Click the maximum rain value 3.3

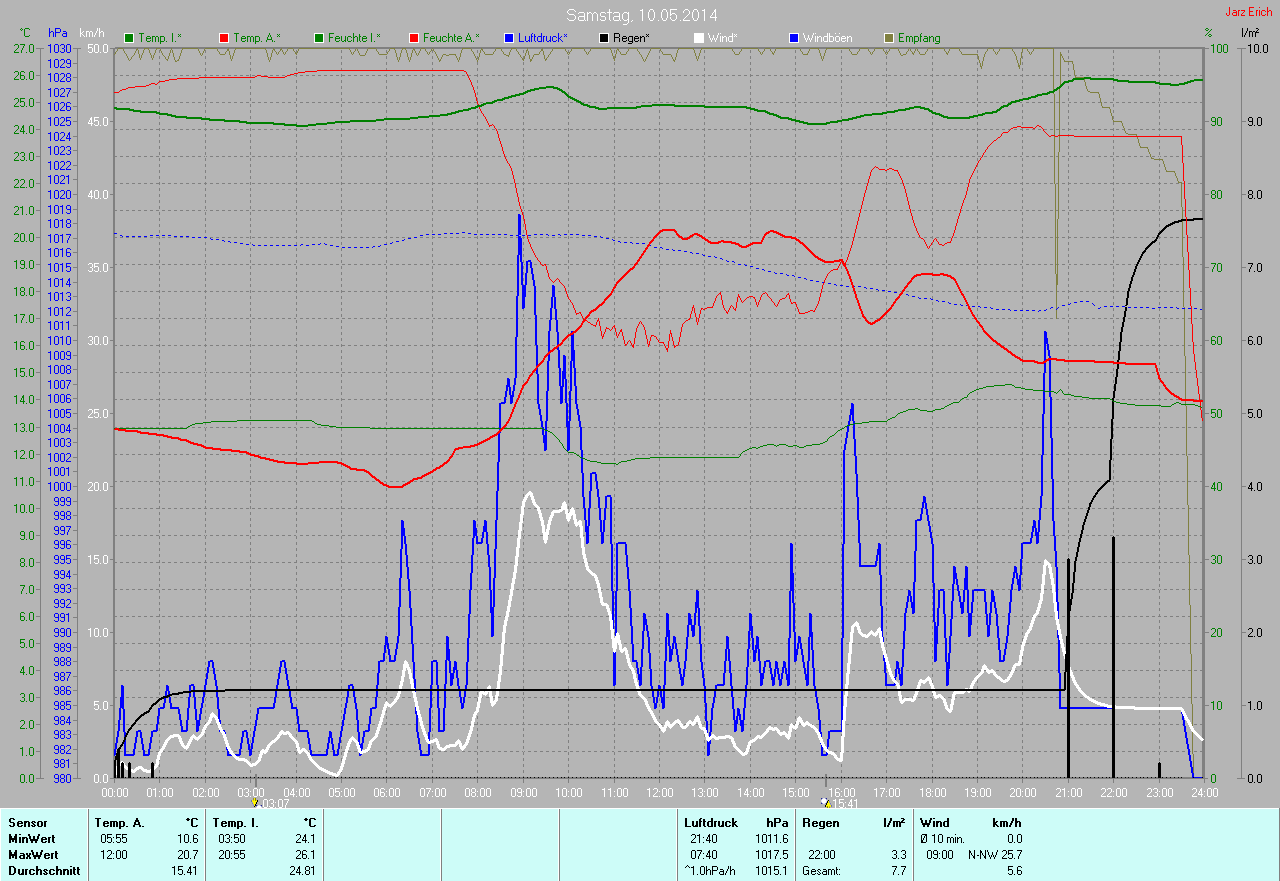(x=898, y=855)
